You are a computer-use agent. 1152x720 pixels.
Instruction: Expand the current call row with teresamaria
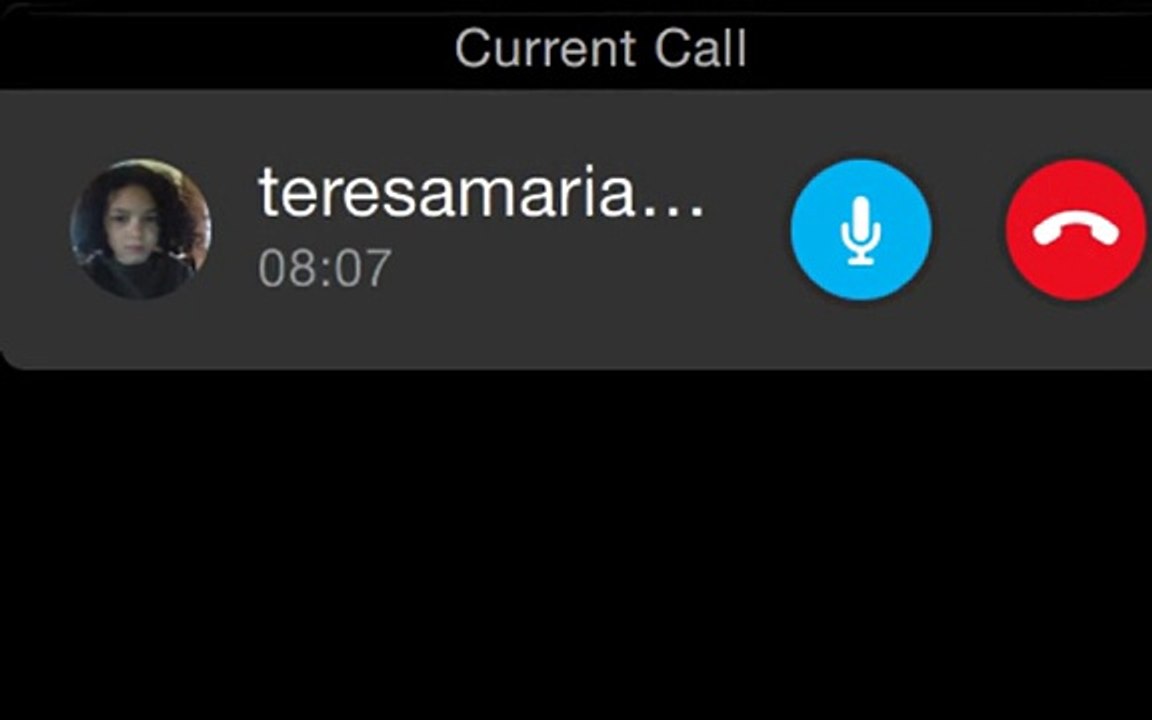pos(576,229)
